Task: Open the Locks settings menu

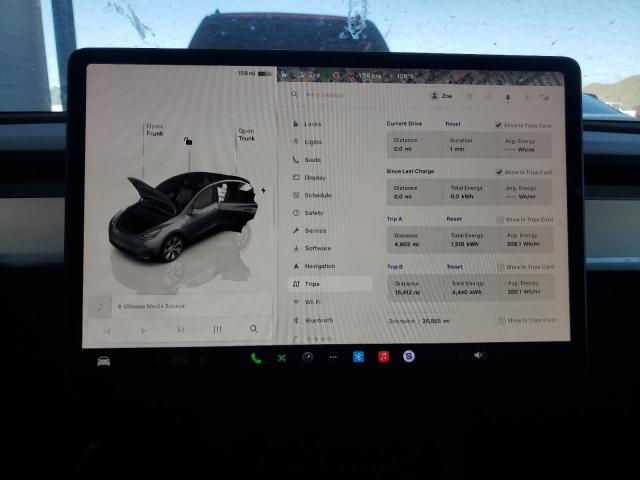Action: click(312, 124)
